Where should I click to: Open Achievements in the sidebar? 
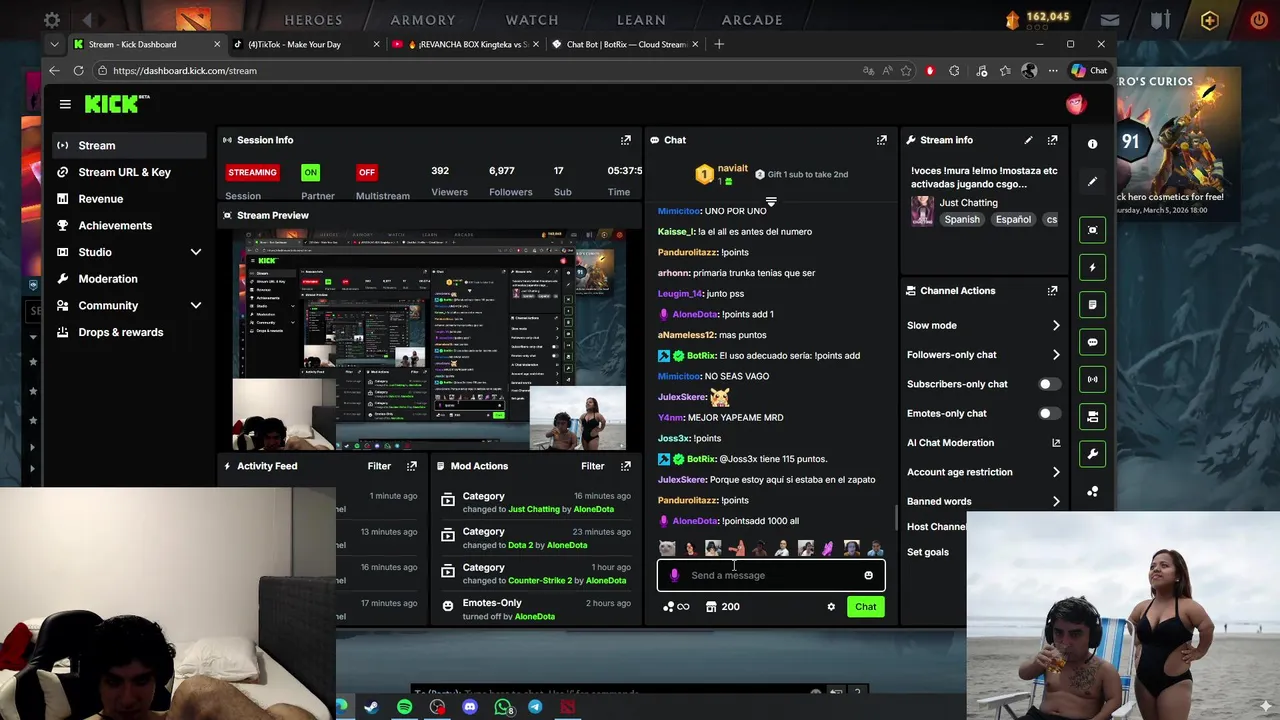pyautogui.click(x=128, y=226)
